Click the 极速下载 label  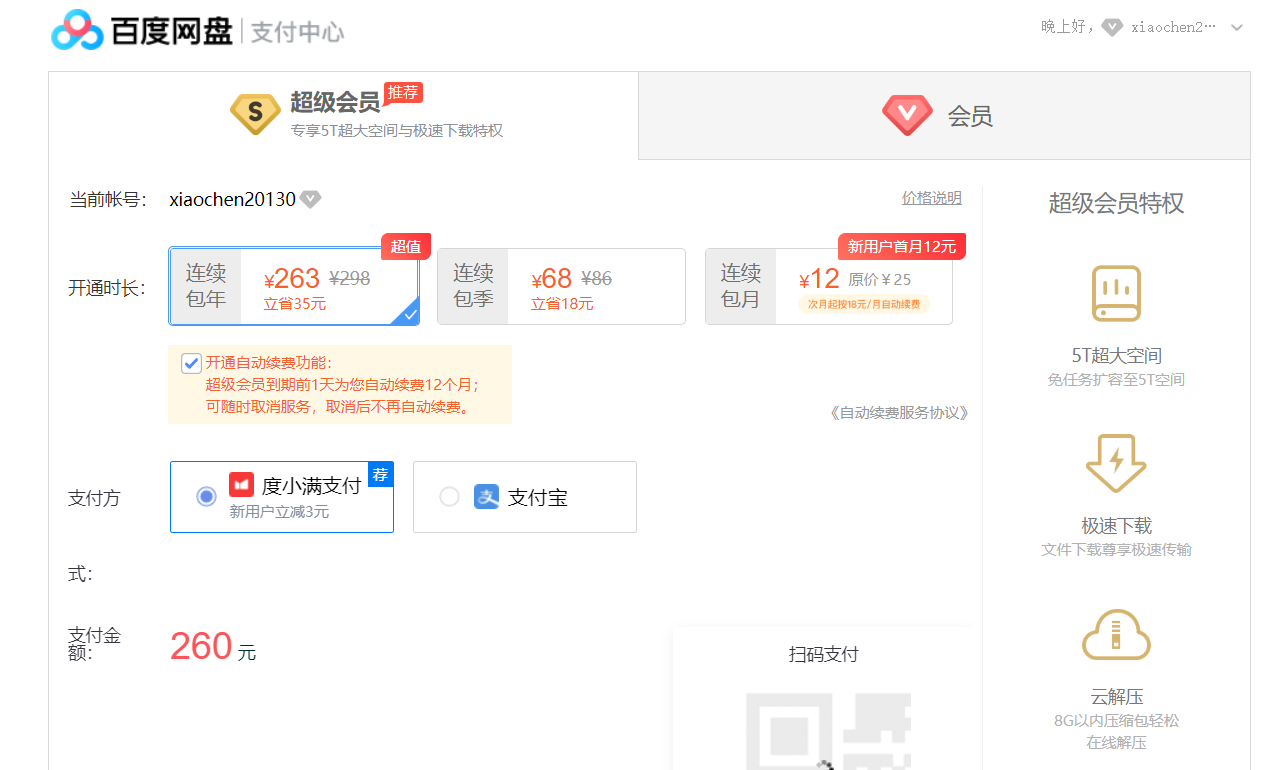tap(1116, 525)
